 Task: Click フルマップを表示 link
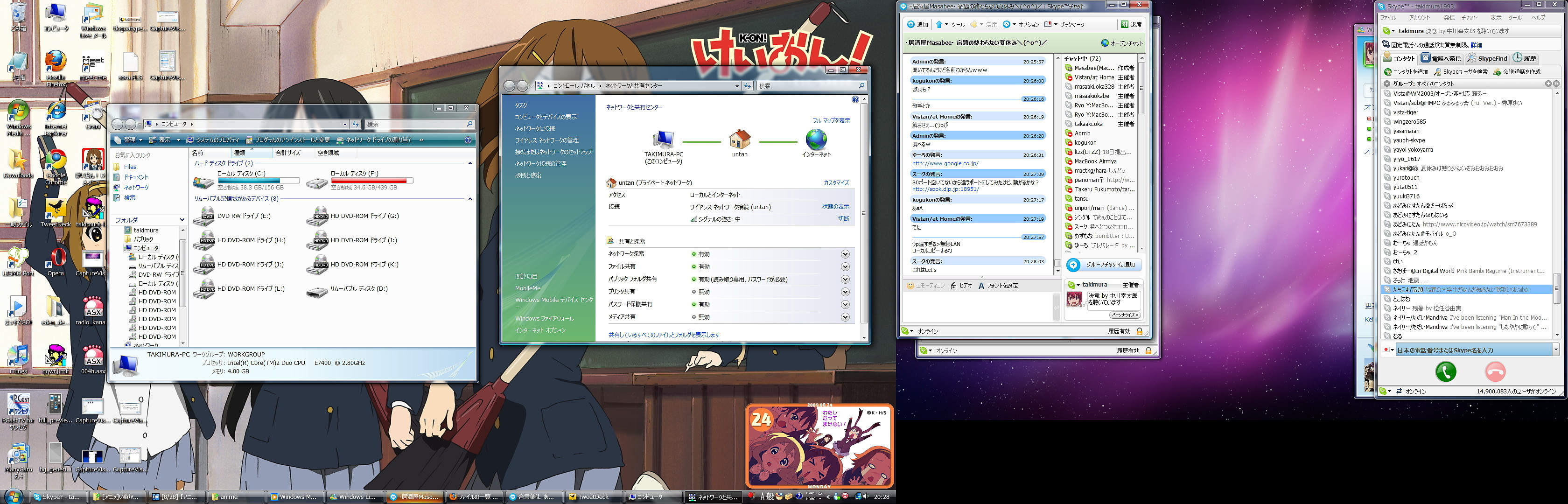click(x=831, y=120)
